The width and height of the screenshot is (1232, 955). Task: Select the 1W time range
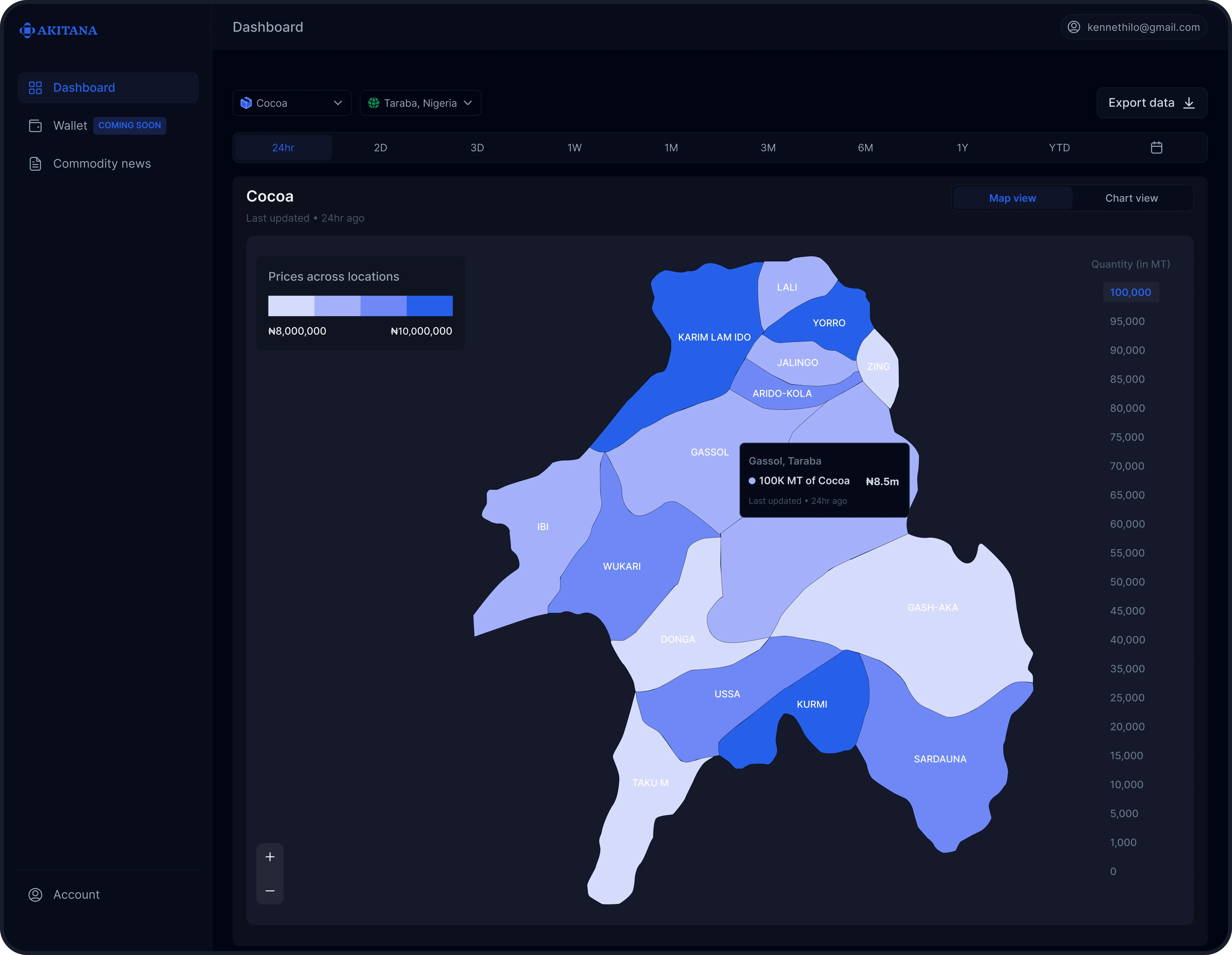[x=574, y=148]
